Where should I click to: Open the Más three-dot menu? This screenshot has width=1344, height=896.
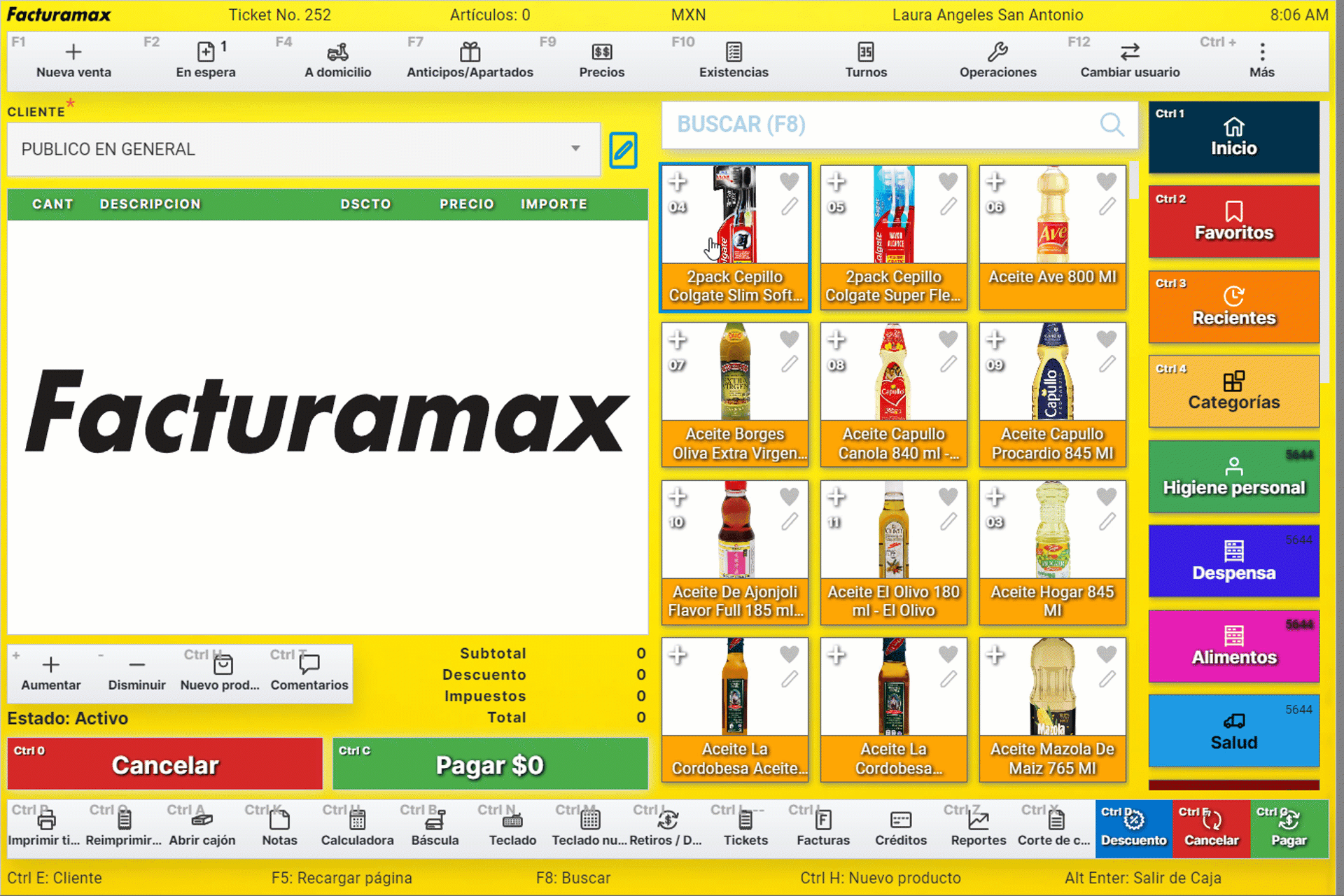click(x=1262, y=60)
